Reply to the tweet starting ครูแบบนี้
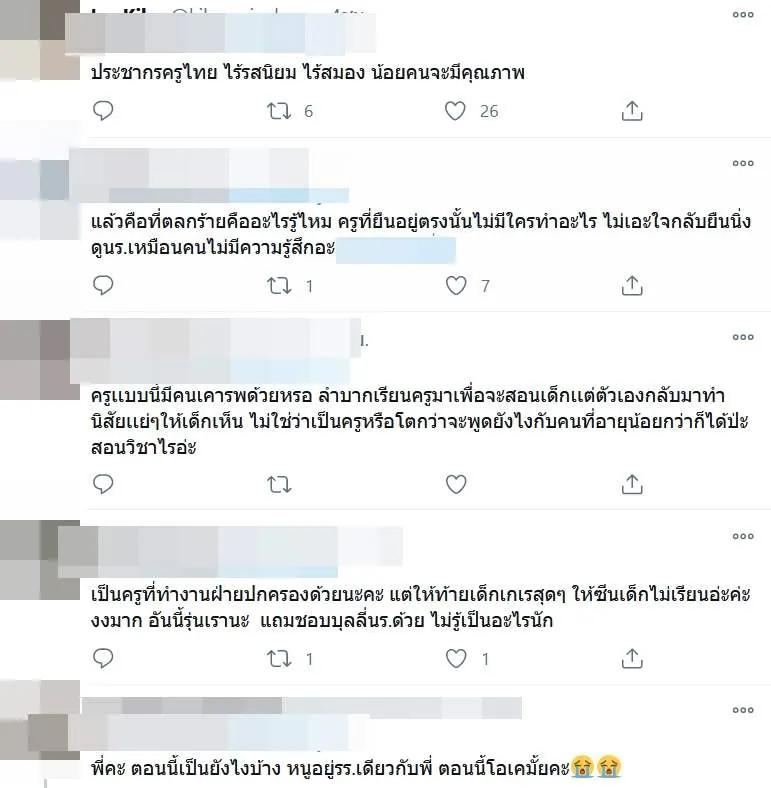This screenshot has width=771, height=788. (103, 484)
